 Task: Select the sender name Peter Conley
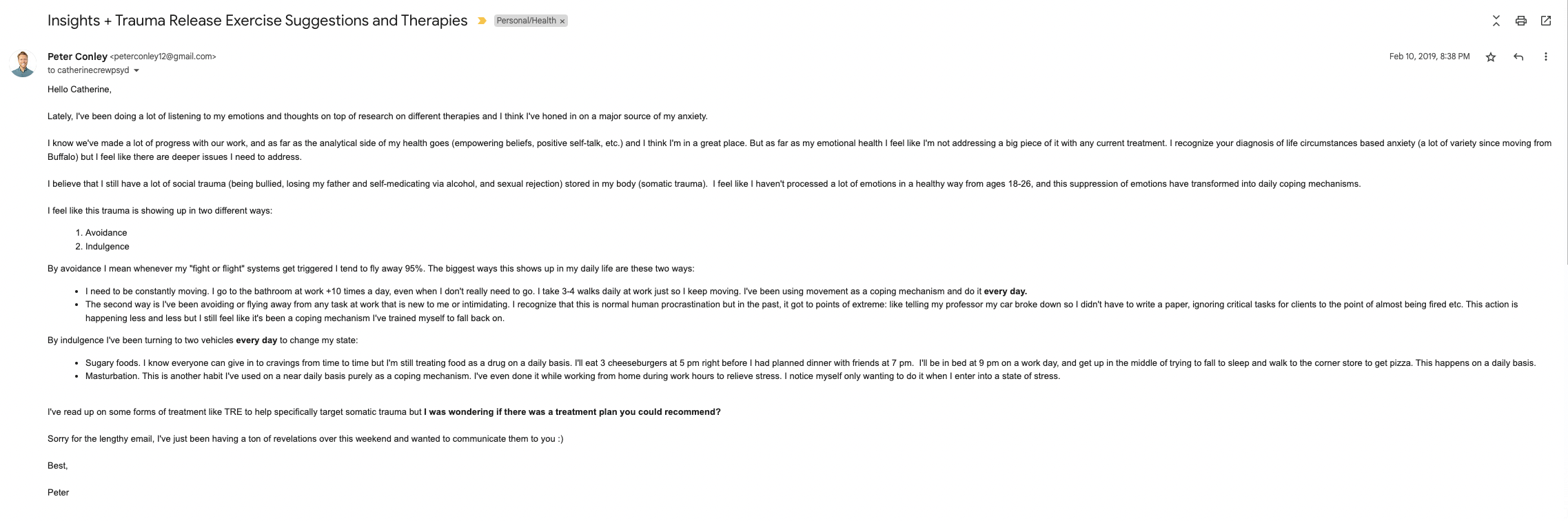(77, 57)
